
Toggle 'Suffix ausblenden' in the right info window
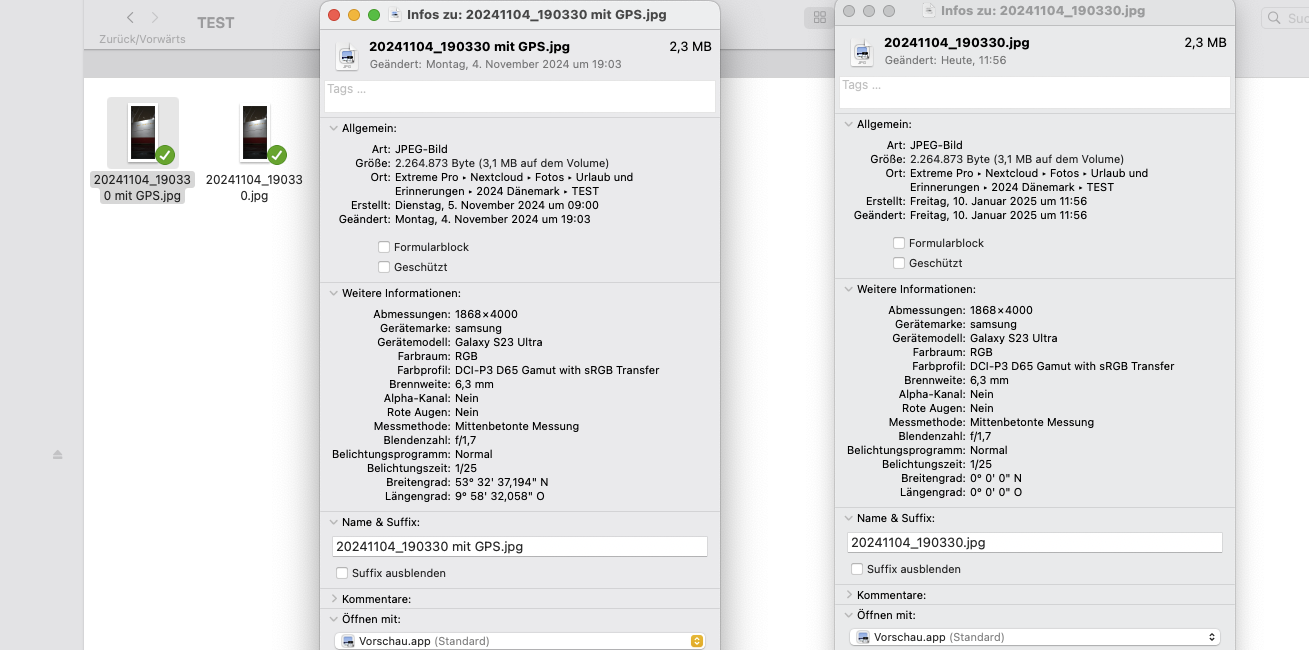coord(857,569)
